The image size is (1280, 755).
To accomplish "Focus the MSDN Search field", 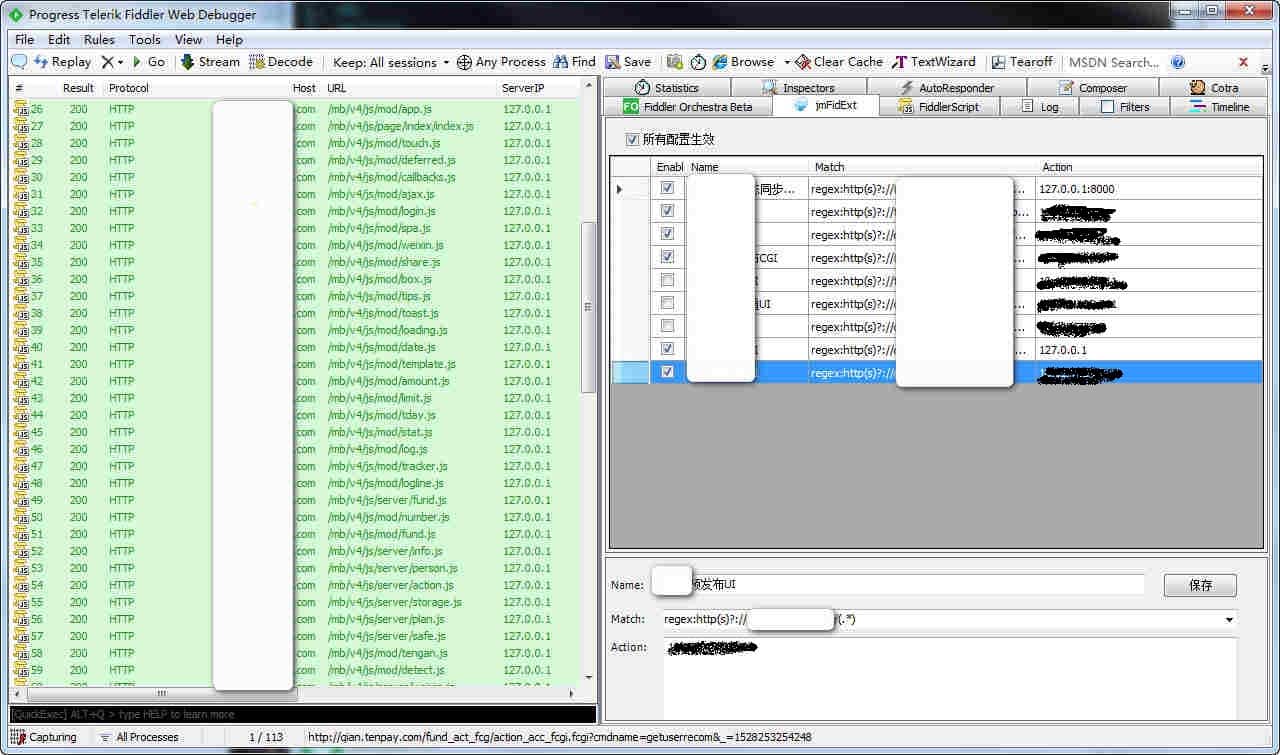I will pos(1114,62).
